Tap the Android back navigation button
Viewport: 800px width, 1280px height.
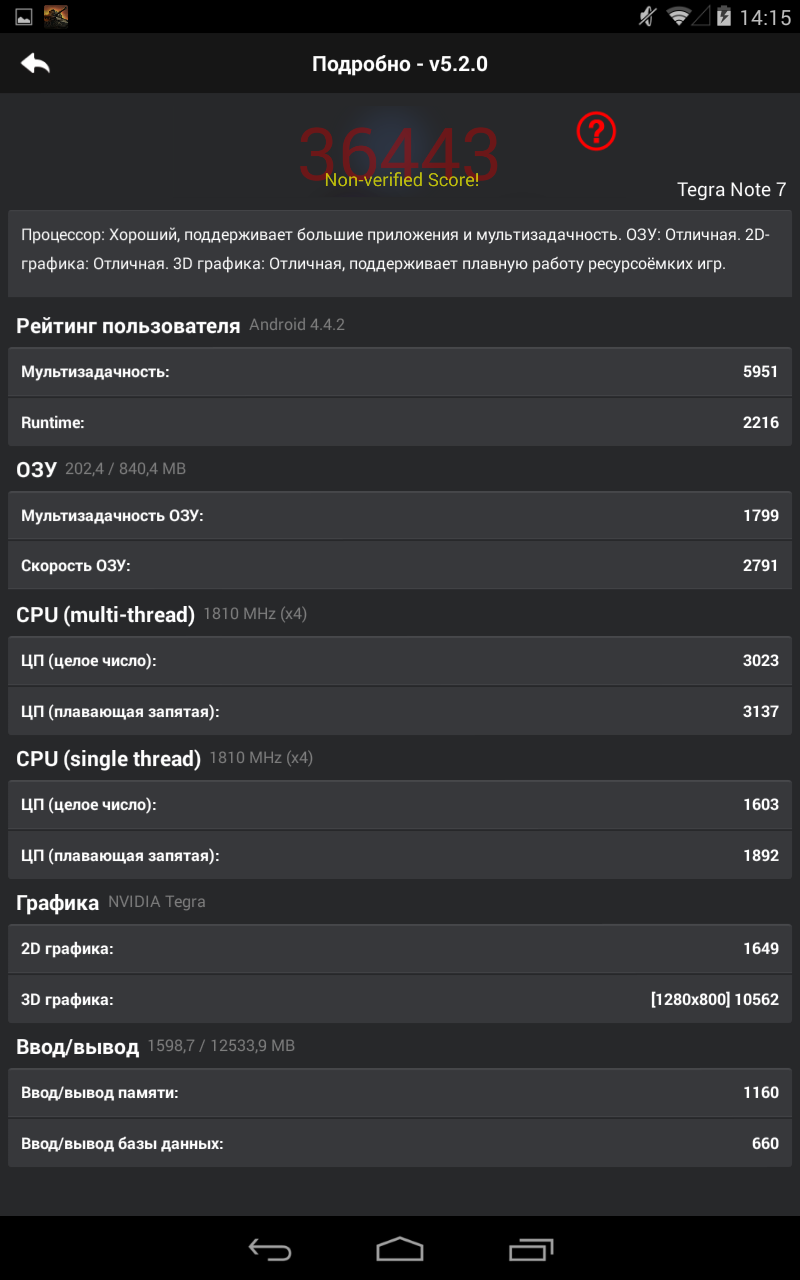click(269, 1249)
